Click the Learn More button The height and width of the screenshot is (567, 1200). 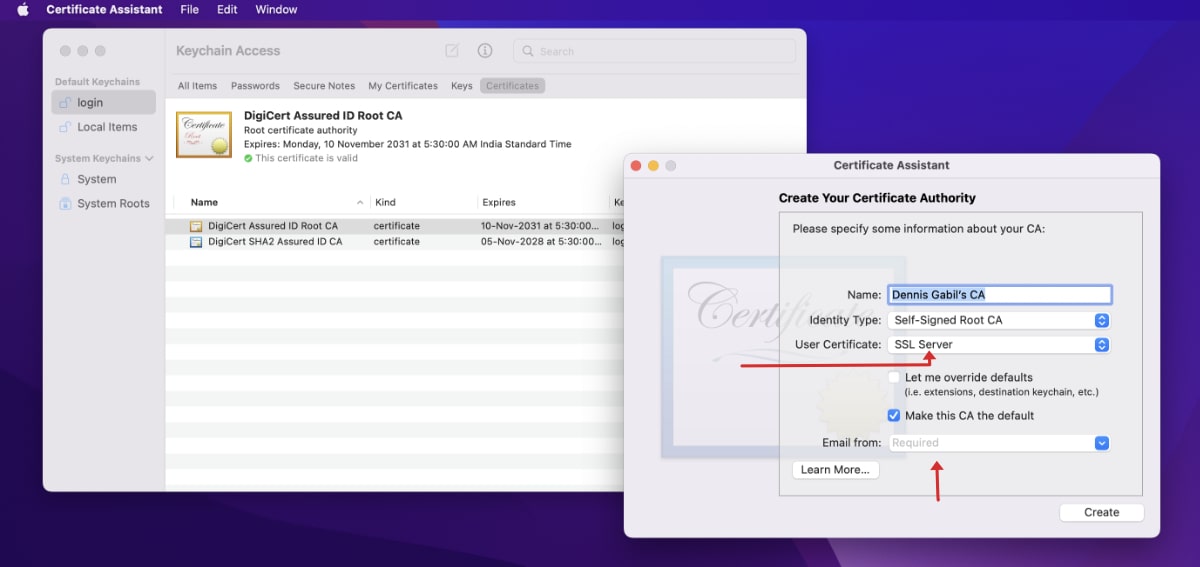point(835,470)
